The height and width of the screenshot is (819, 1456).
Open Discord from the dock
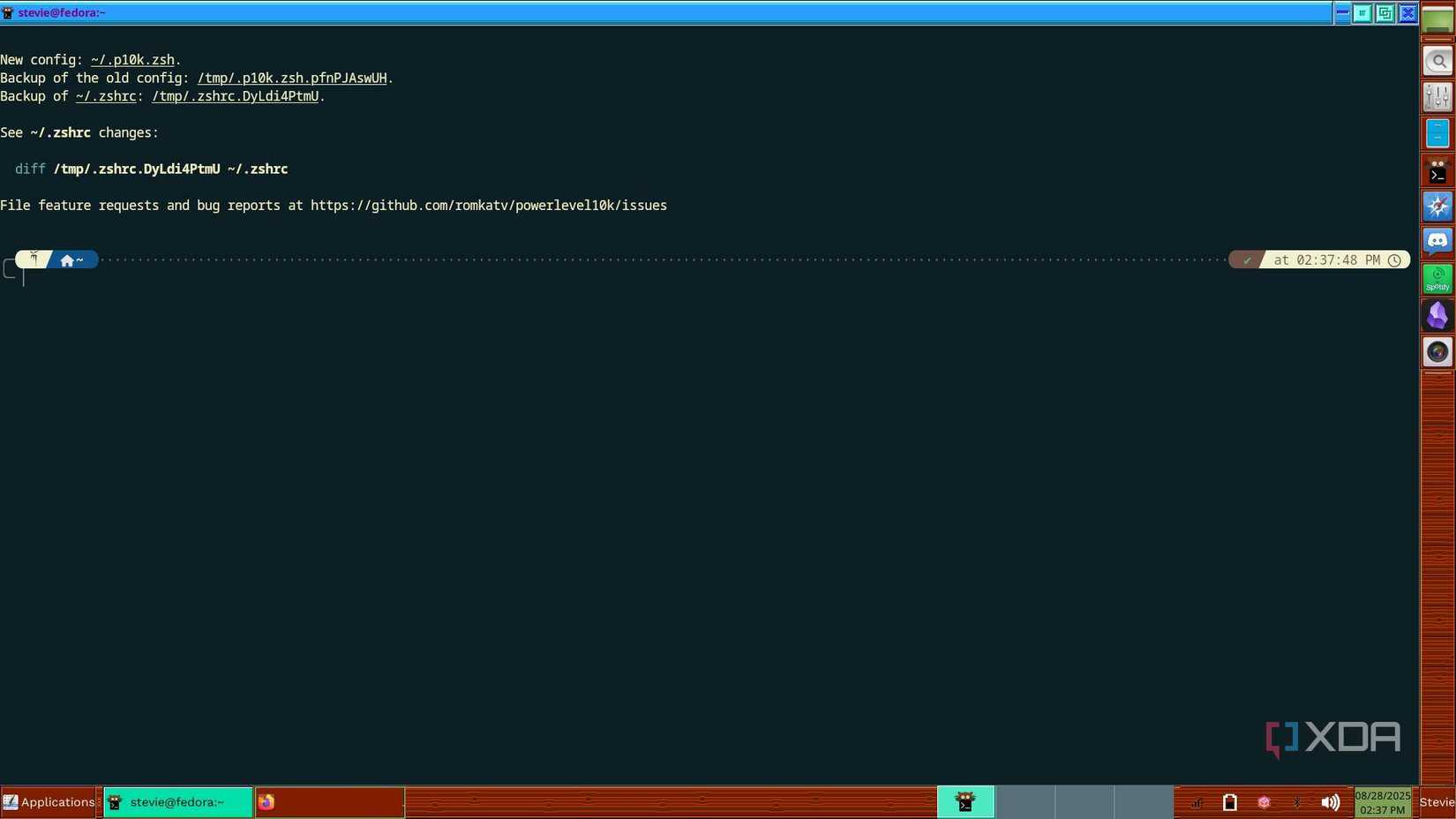pos(1437,241)
